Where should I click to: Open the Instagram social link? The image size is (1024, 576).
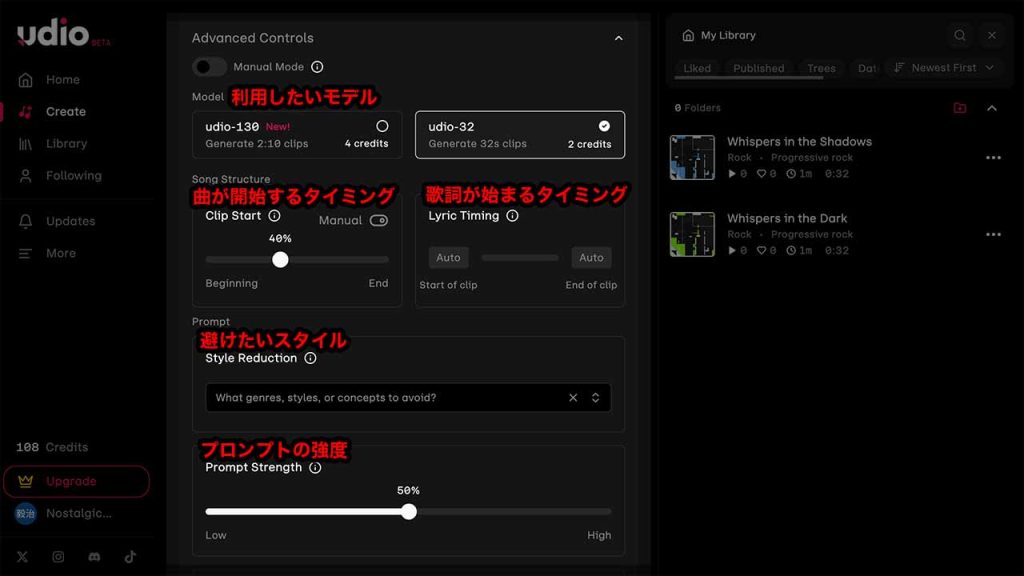(58, 556)
